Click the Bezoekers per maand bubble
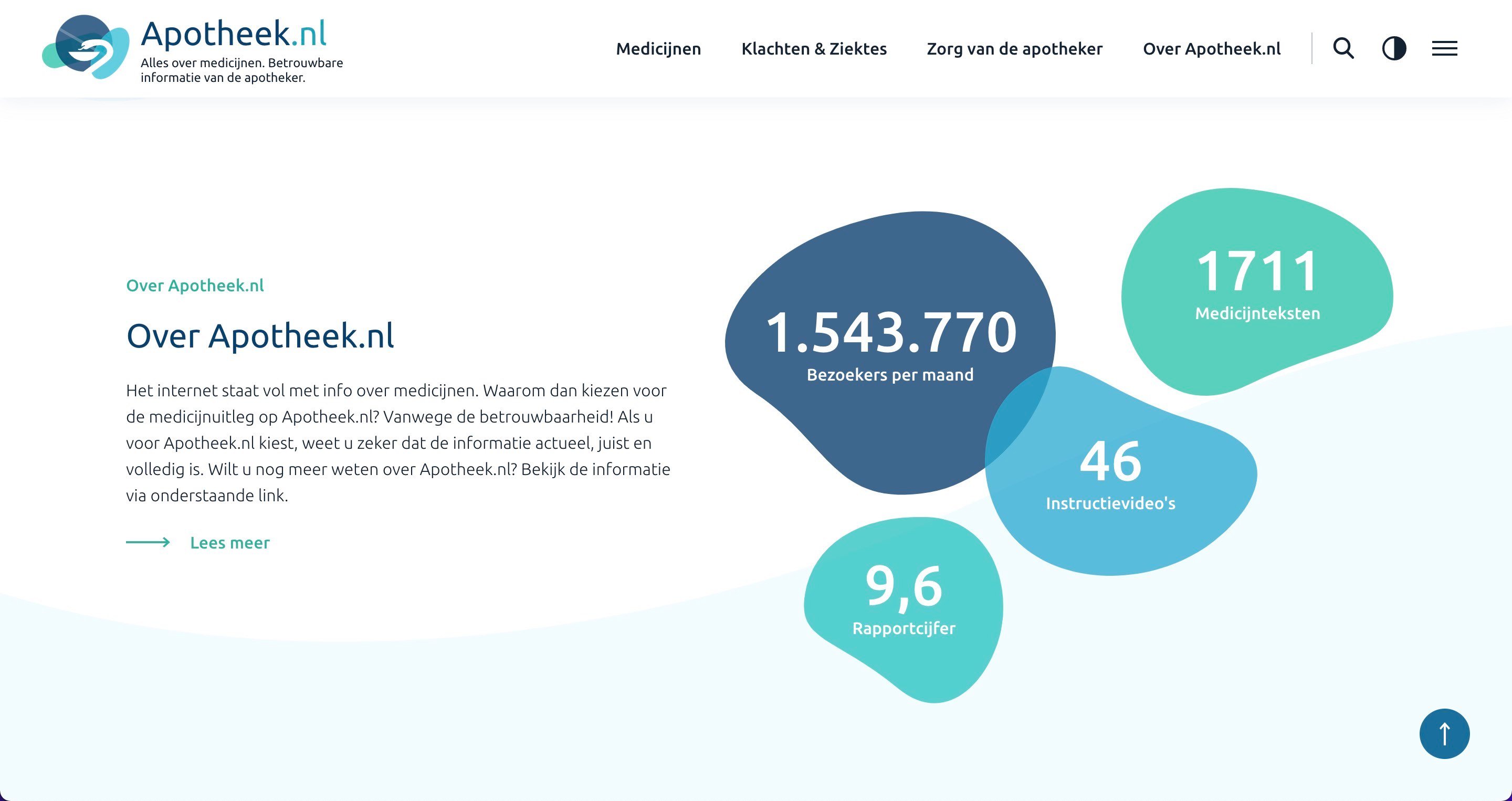 pyautogui.click(x=891, y=346)
